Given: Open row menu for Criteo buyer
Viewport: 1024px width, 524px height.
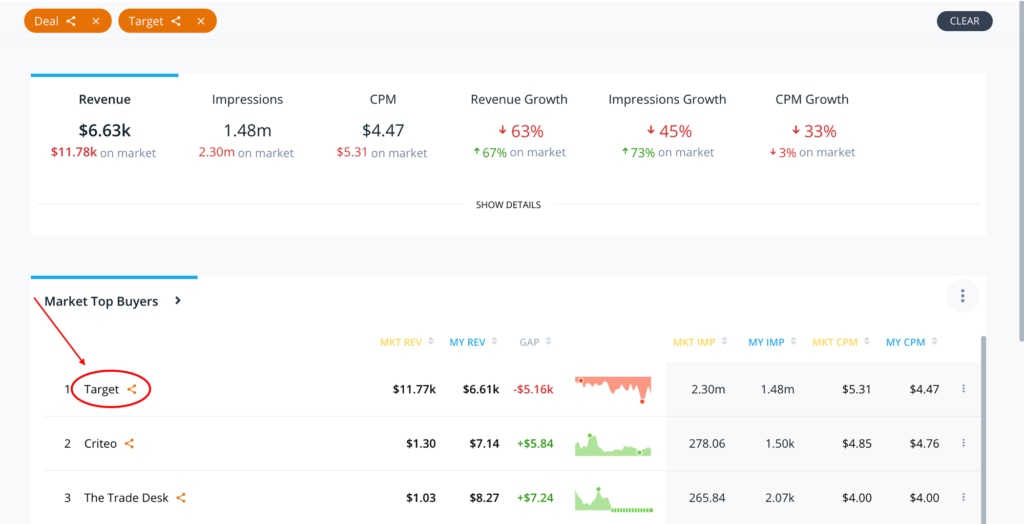Looking at the screenshot, I should click(x=963, y=443).
